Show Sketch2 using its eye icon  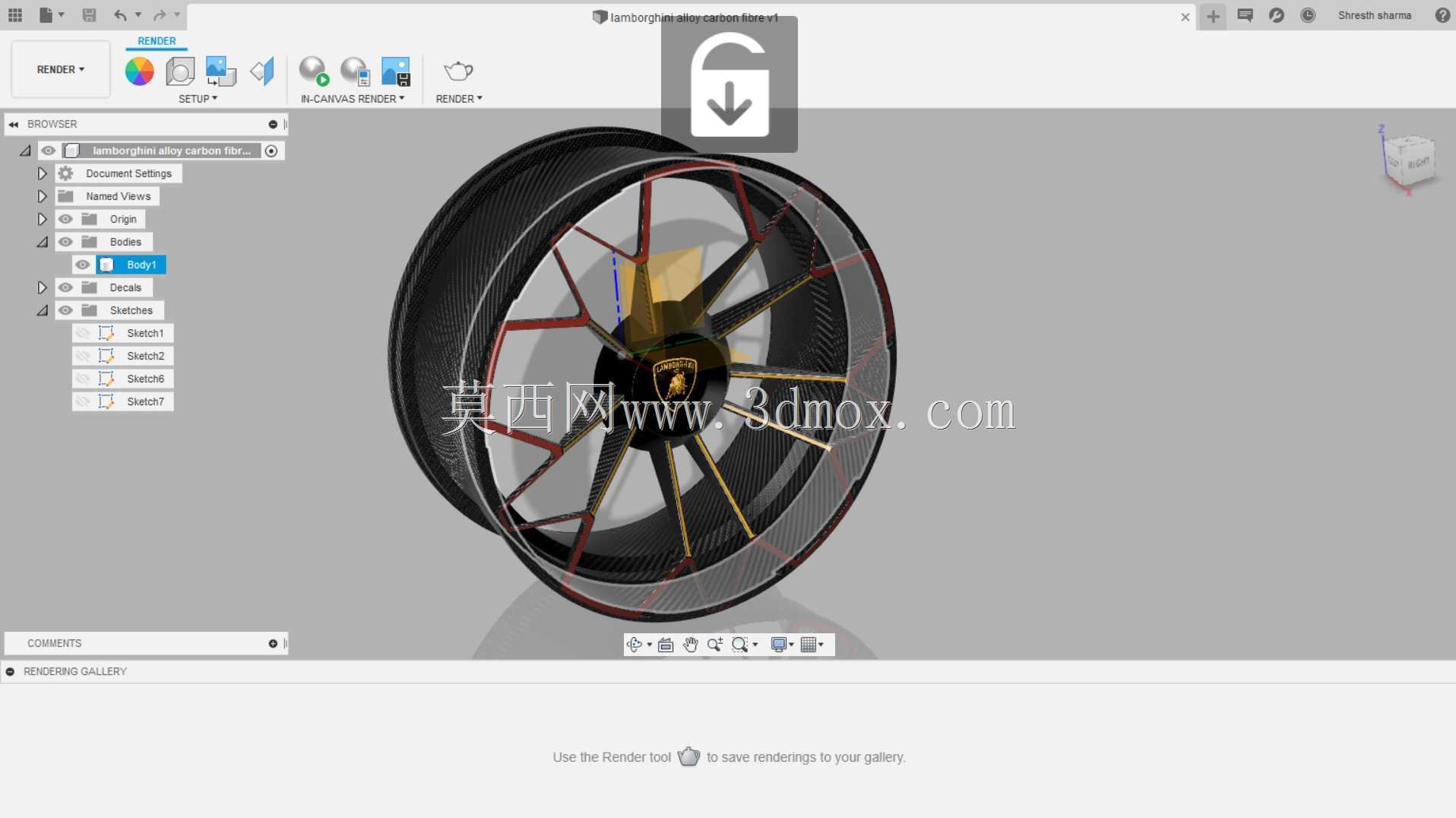click(83, 356)
